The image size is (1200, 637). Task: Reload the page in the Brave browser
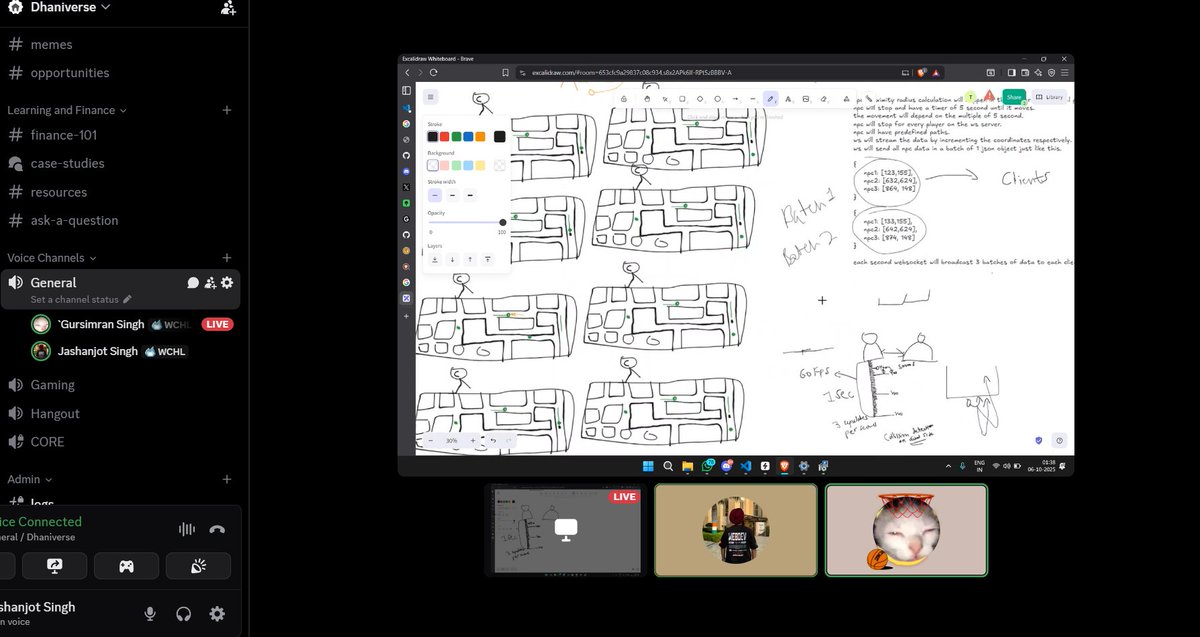coord(433,73)
